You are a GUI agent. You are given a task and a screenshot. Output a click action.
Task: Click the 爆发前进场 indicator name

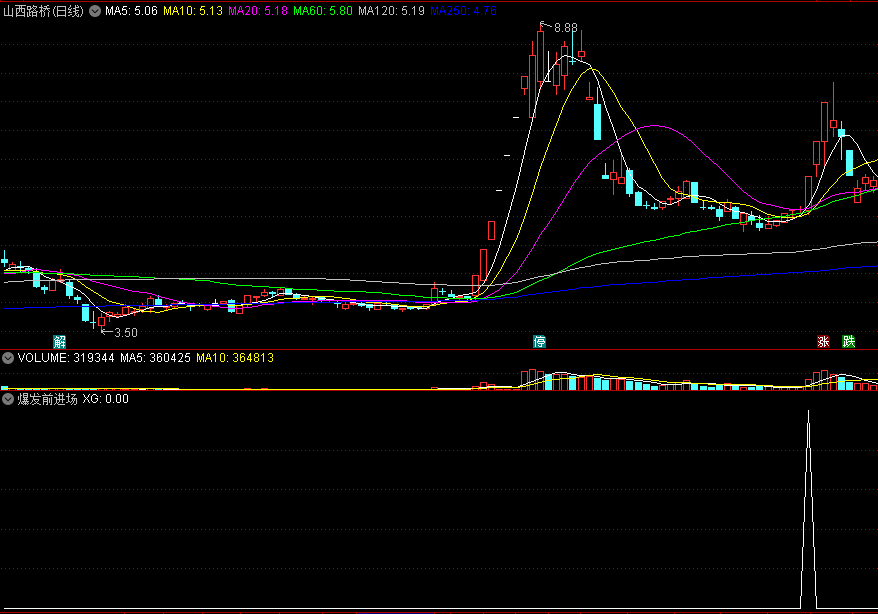(48, 399)
